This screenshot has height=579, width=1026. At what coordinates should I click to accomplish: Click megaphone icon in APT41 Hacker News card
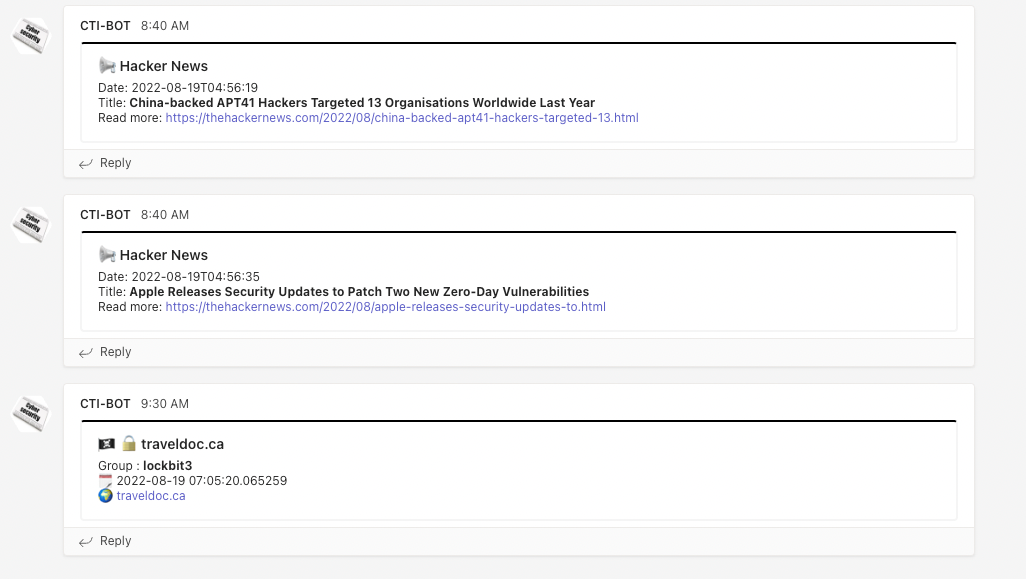(107, 66)
